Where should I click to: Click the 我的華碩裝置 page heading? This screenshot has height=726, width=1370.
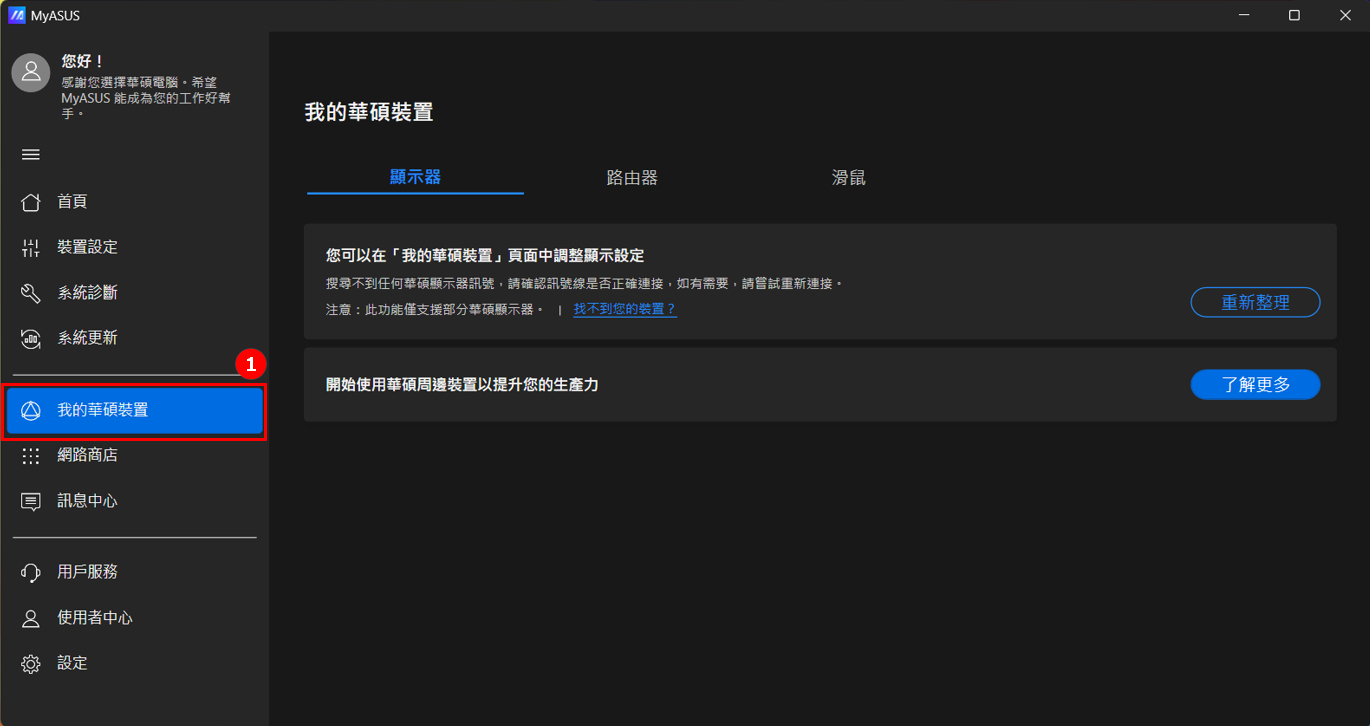369,112
